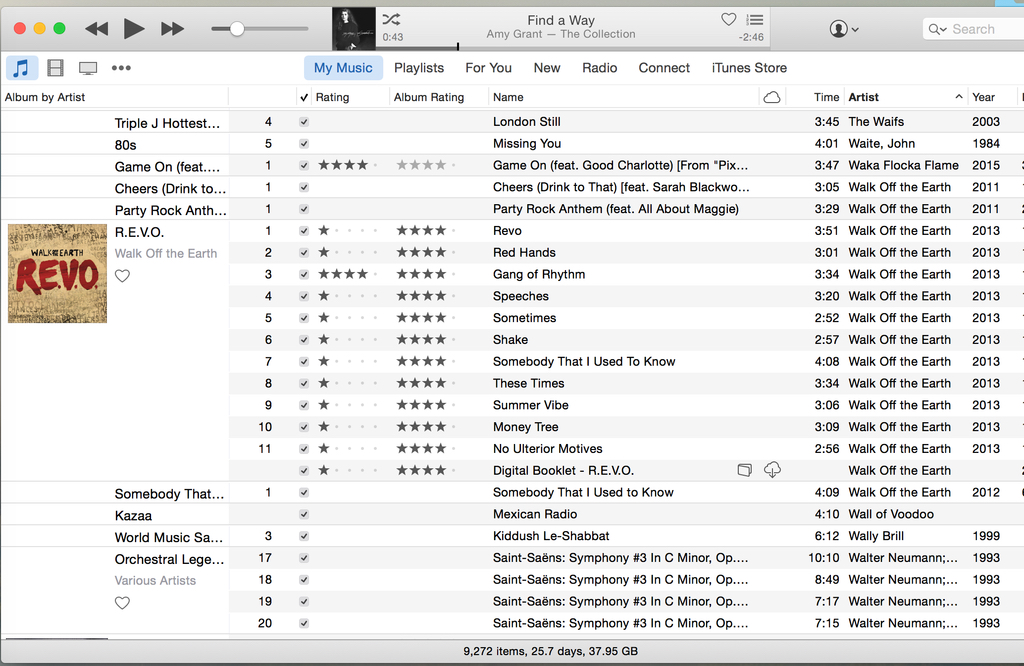Open the more libraries ellipsis icon
The width and height of the screenshot is (1024, 666).
[121, 68]
